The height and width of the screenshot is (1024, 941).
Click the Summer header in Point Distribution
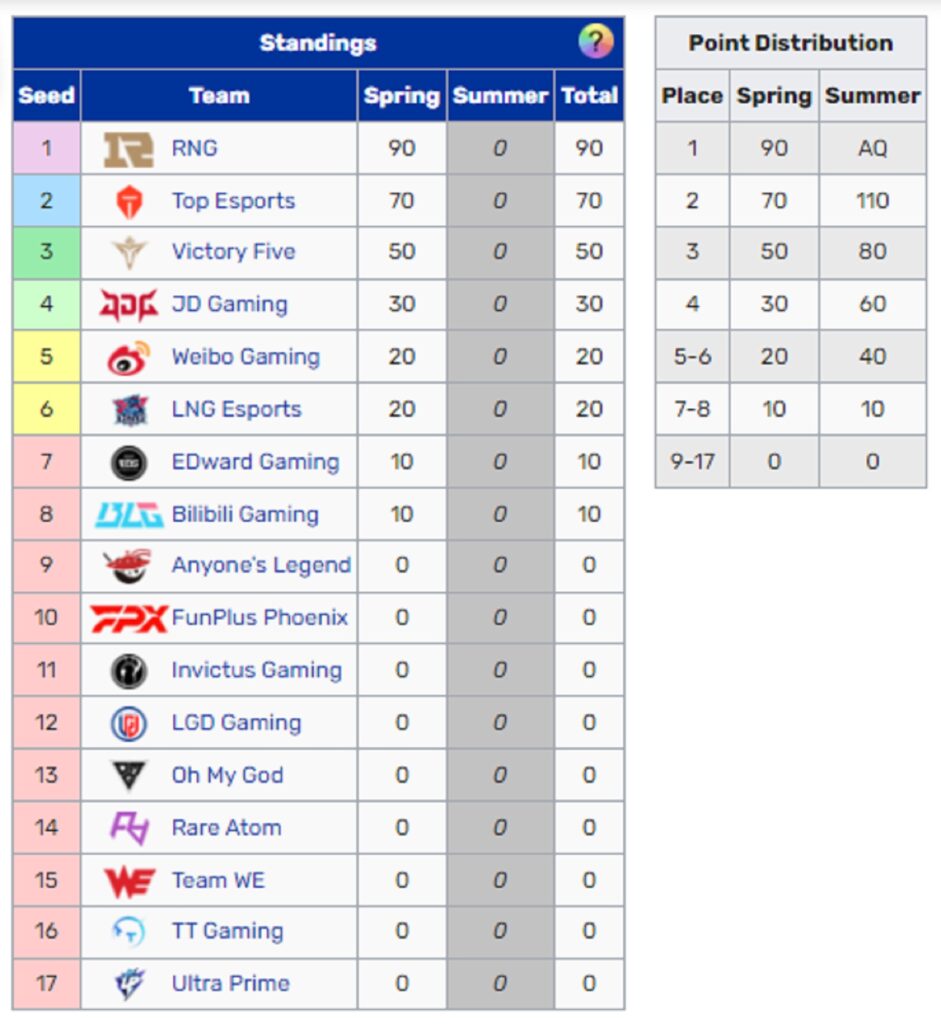click(x=872, y=96)
